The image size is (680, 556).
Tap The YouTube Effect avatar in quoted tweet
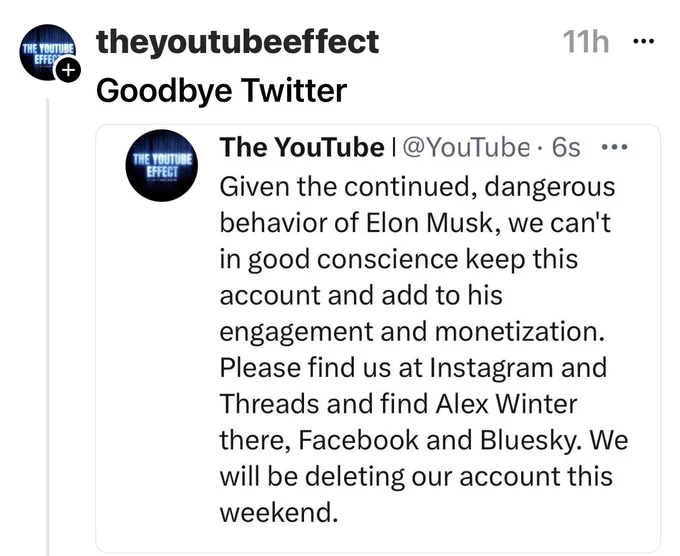161,166
